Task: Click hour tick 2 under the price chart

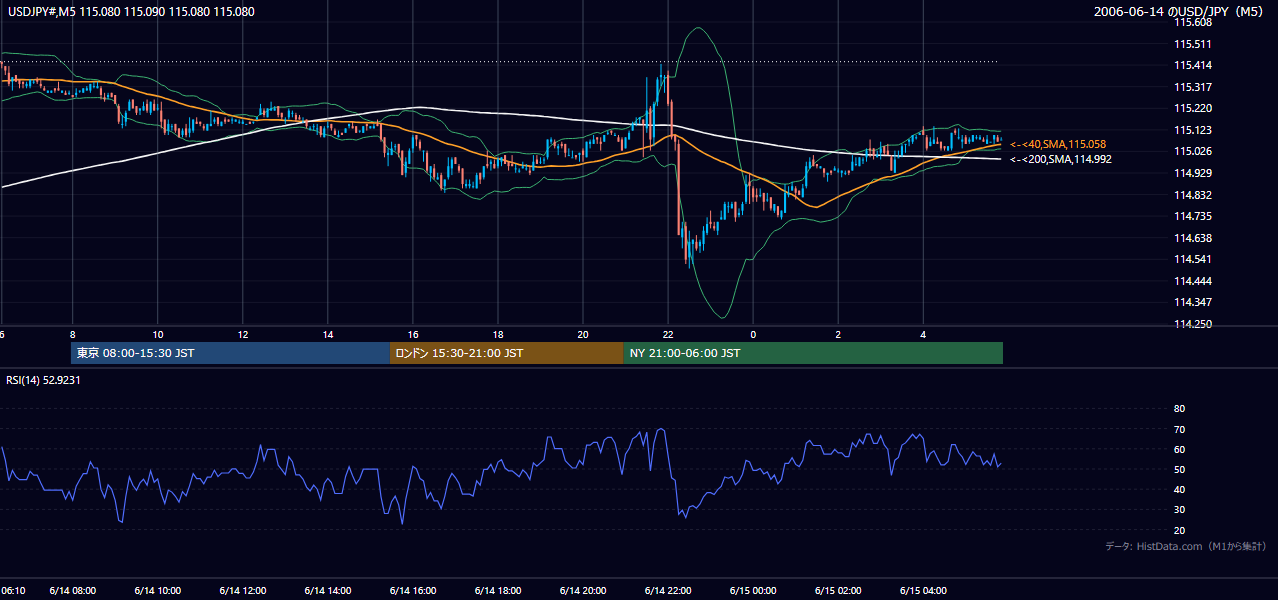Action: [838, 335]
